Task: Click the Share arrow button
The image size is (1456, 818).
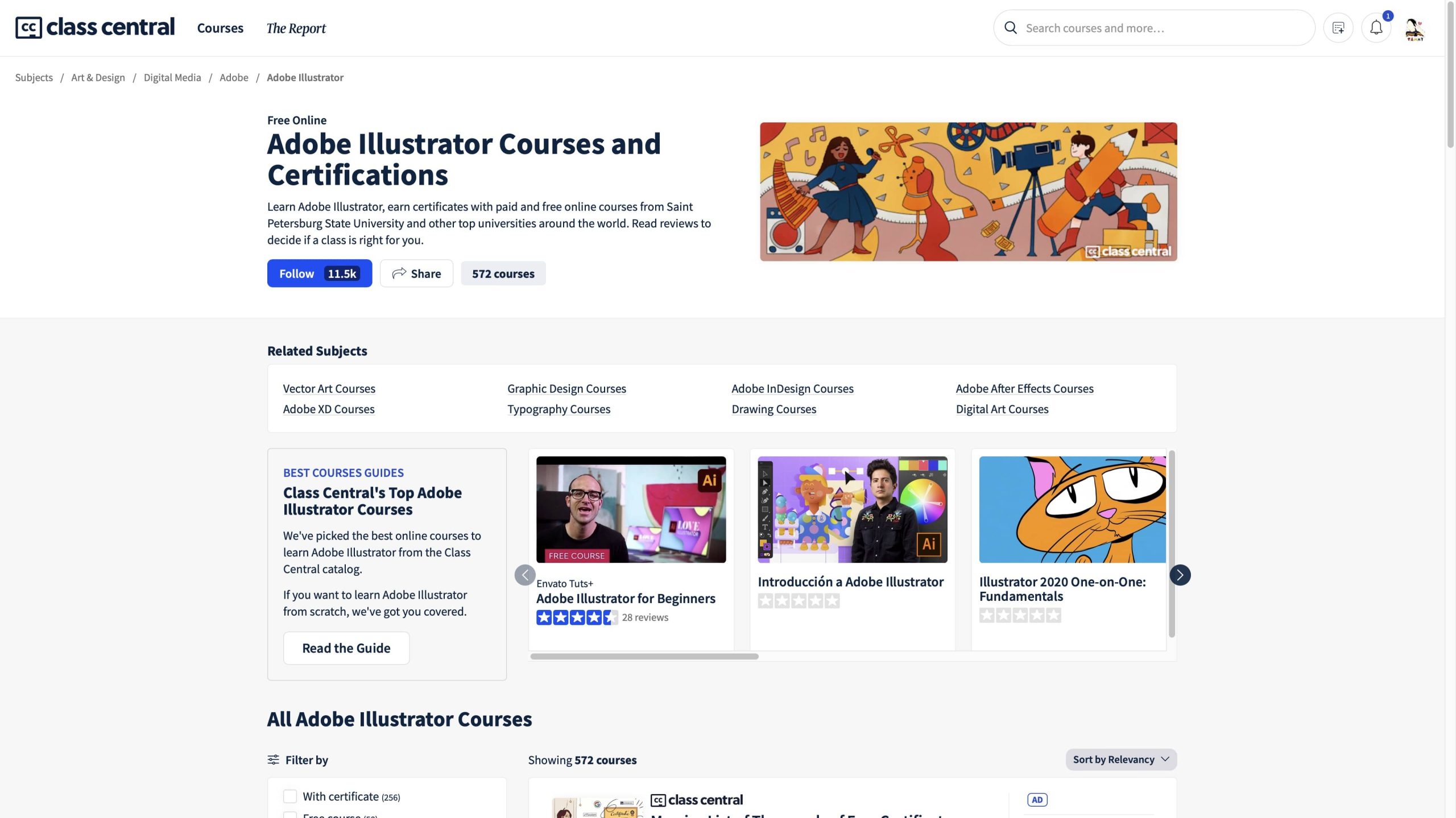Action: [x=416, y=273]
